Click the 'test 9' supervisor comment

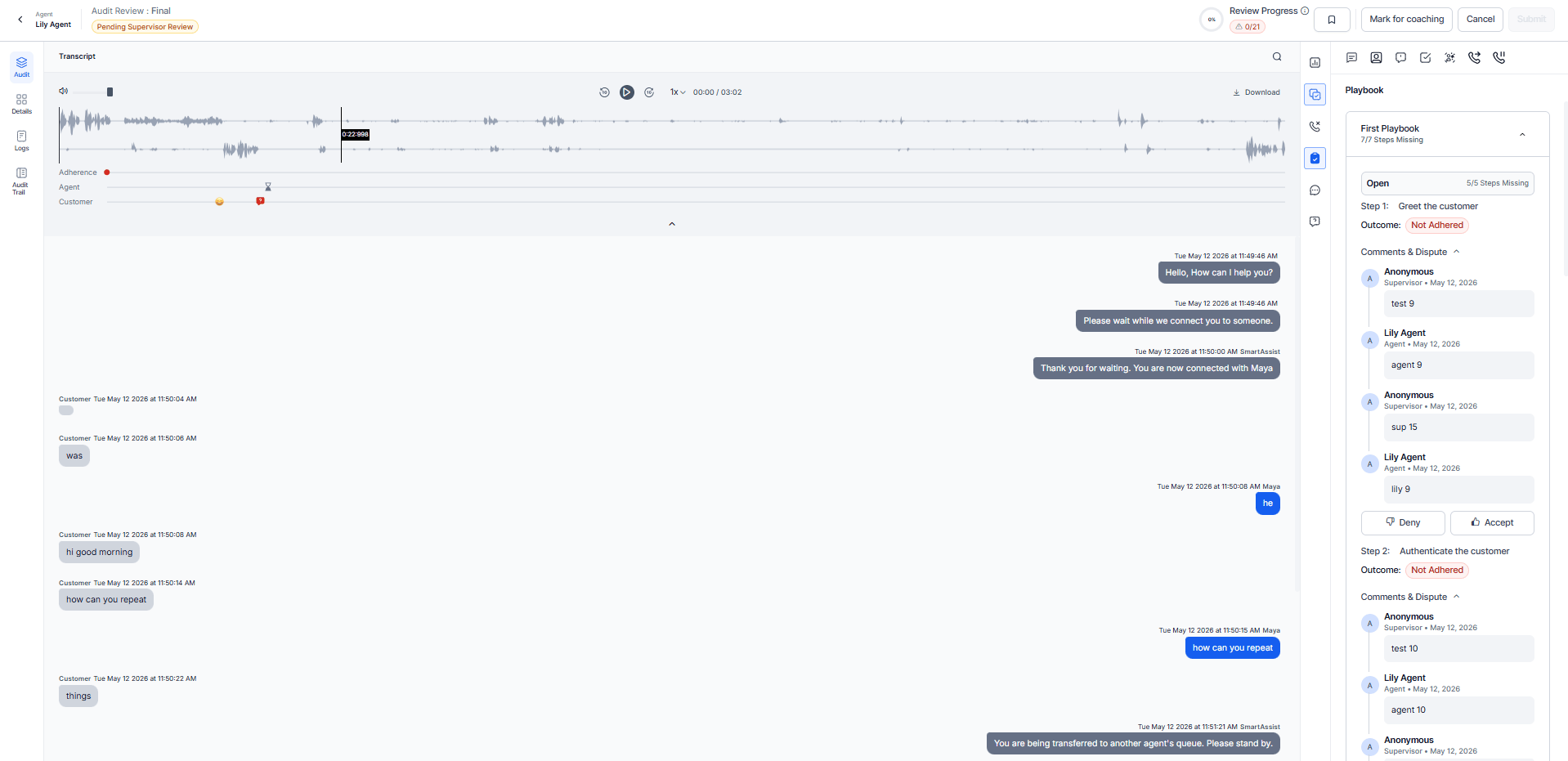(x=1458, y=304)
